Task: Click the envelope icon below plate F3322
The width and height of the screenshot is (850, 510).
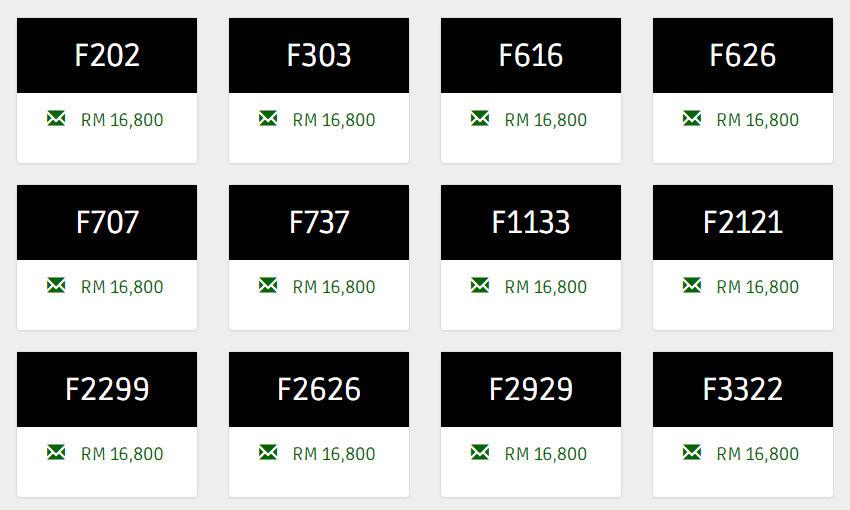Action: tap(692, 452)
